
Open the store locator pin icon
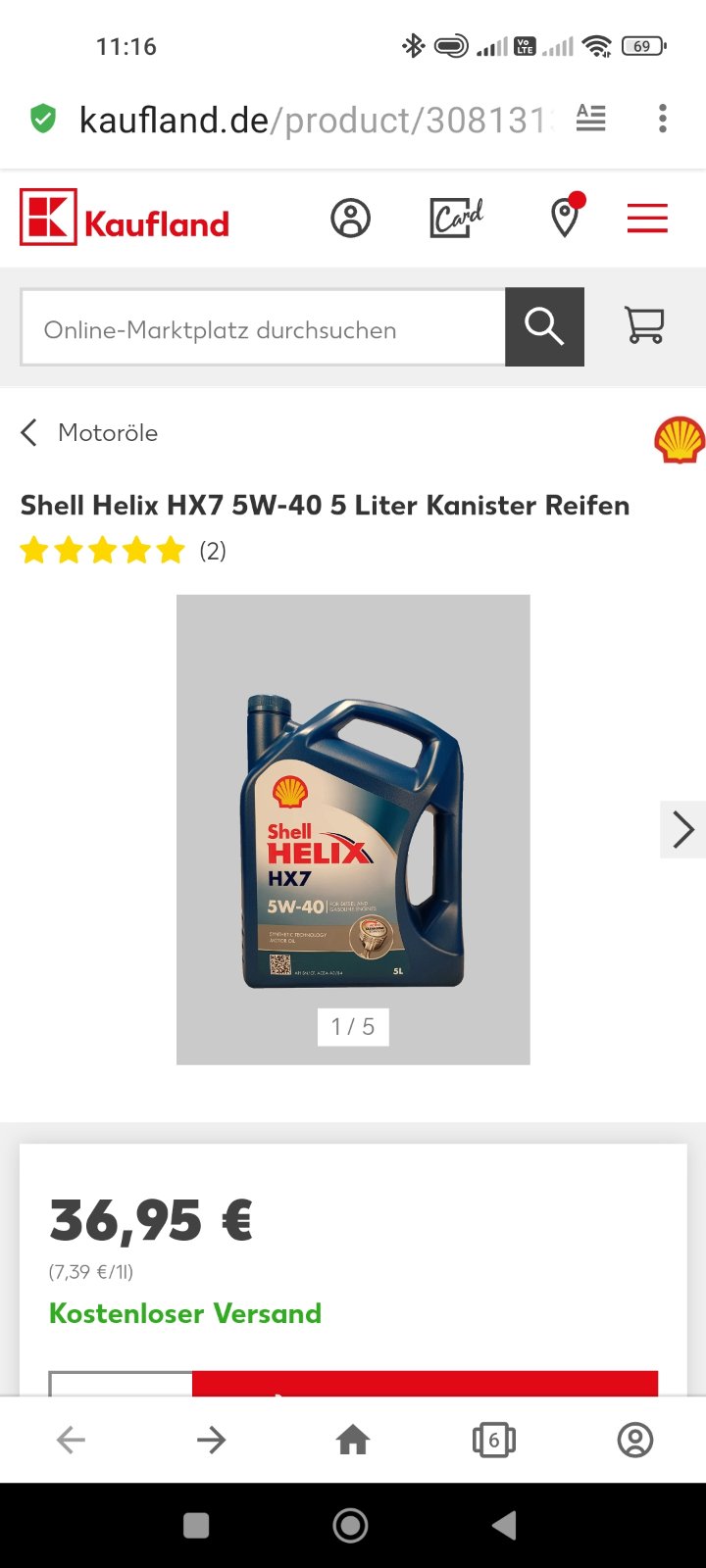pos(567,216)
